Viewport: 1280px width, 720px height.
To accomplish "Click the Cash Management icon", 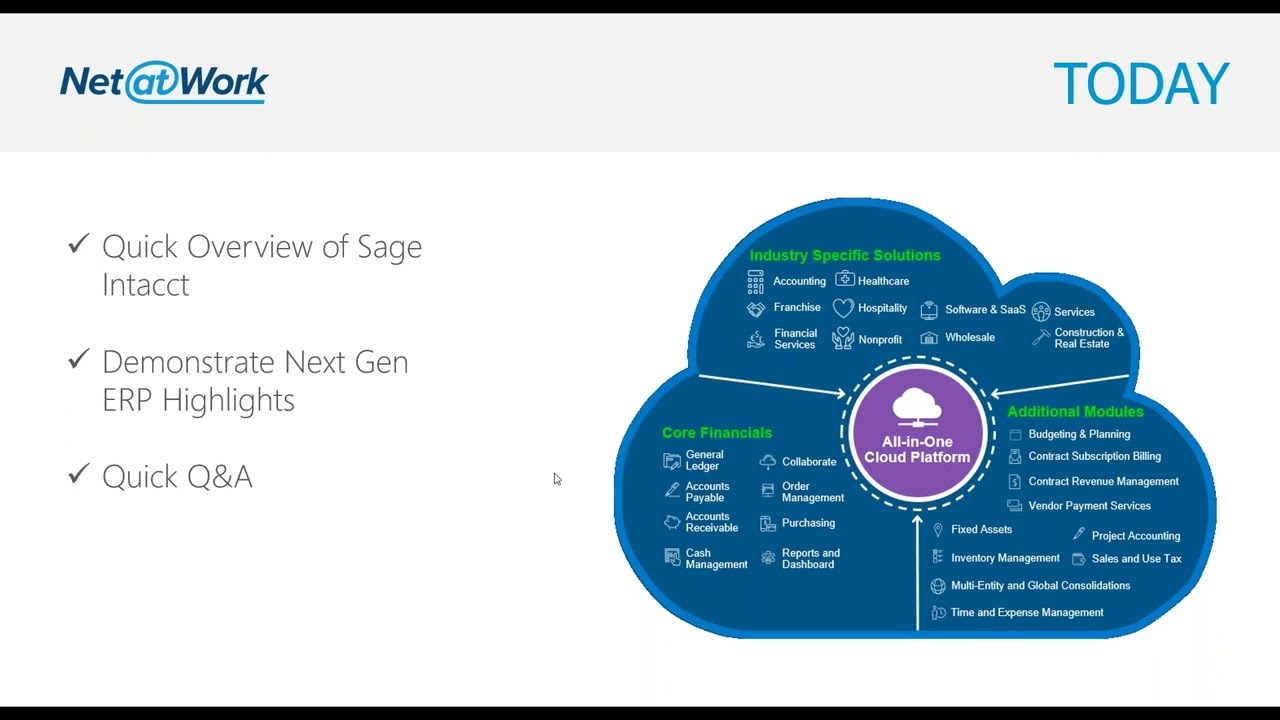I will click(x=672, y=557).
